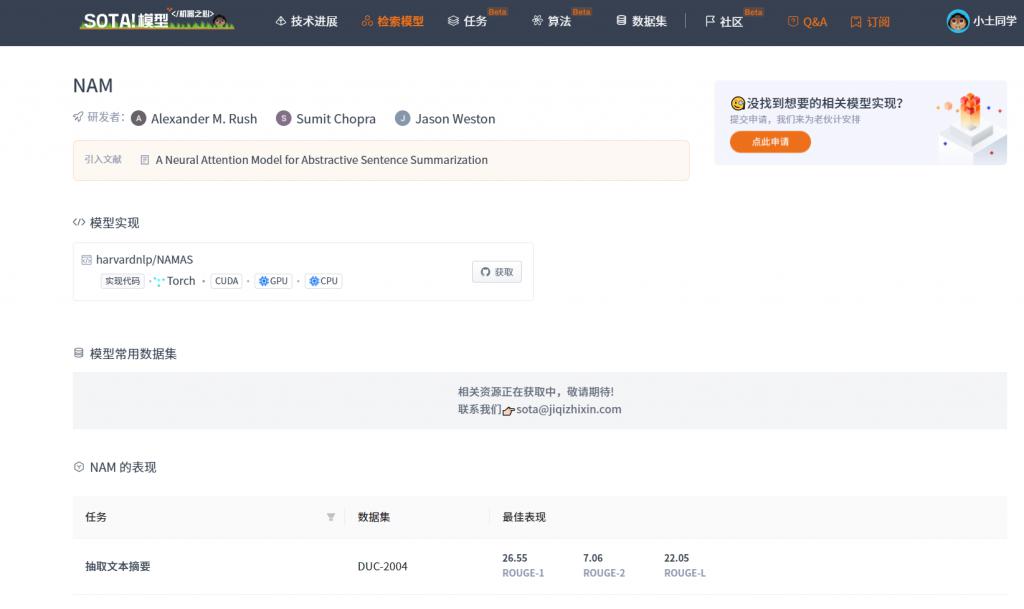
Task: Click the CUDA tag
Action: click(227, 281)
